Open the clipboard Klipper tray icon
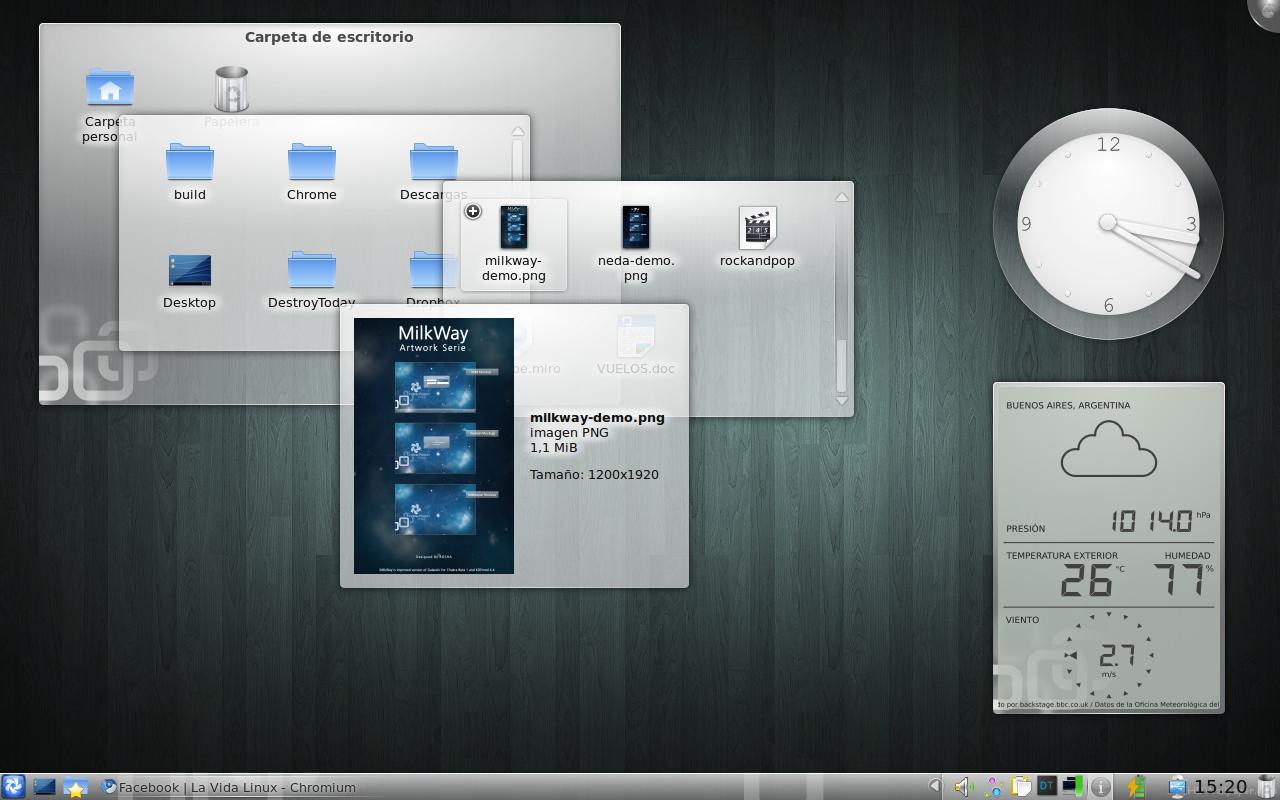The height and width of the screenshot is (800, 1280). (1020, 787)
